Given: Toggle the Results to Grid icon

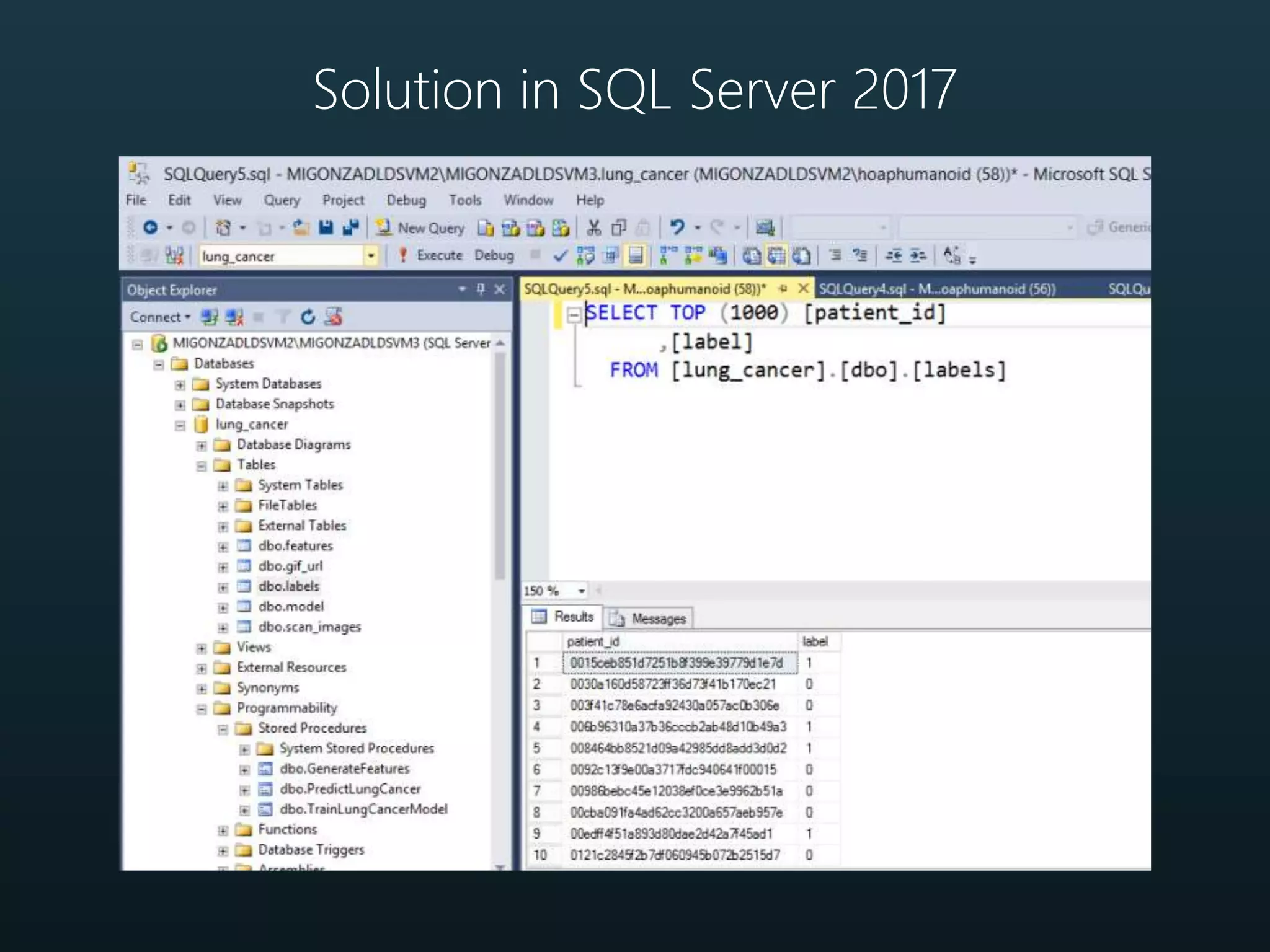Looking at the screenshot, I should (776, 255).
